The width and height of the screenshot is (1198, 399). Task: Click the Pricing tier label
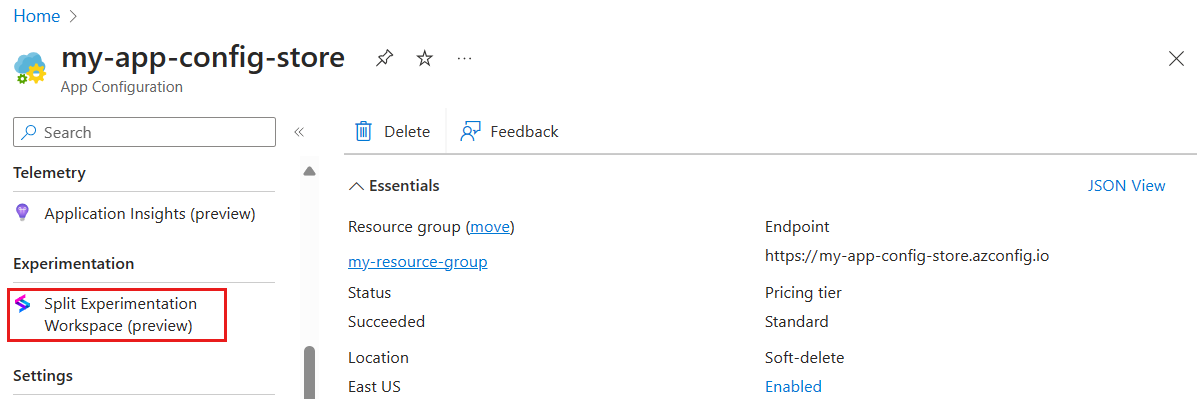pyautogui.click(x=803, y=293)
